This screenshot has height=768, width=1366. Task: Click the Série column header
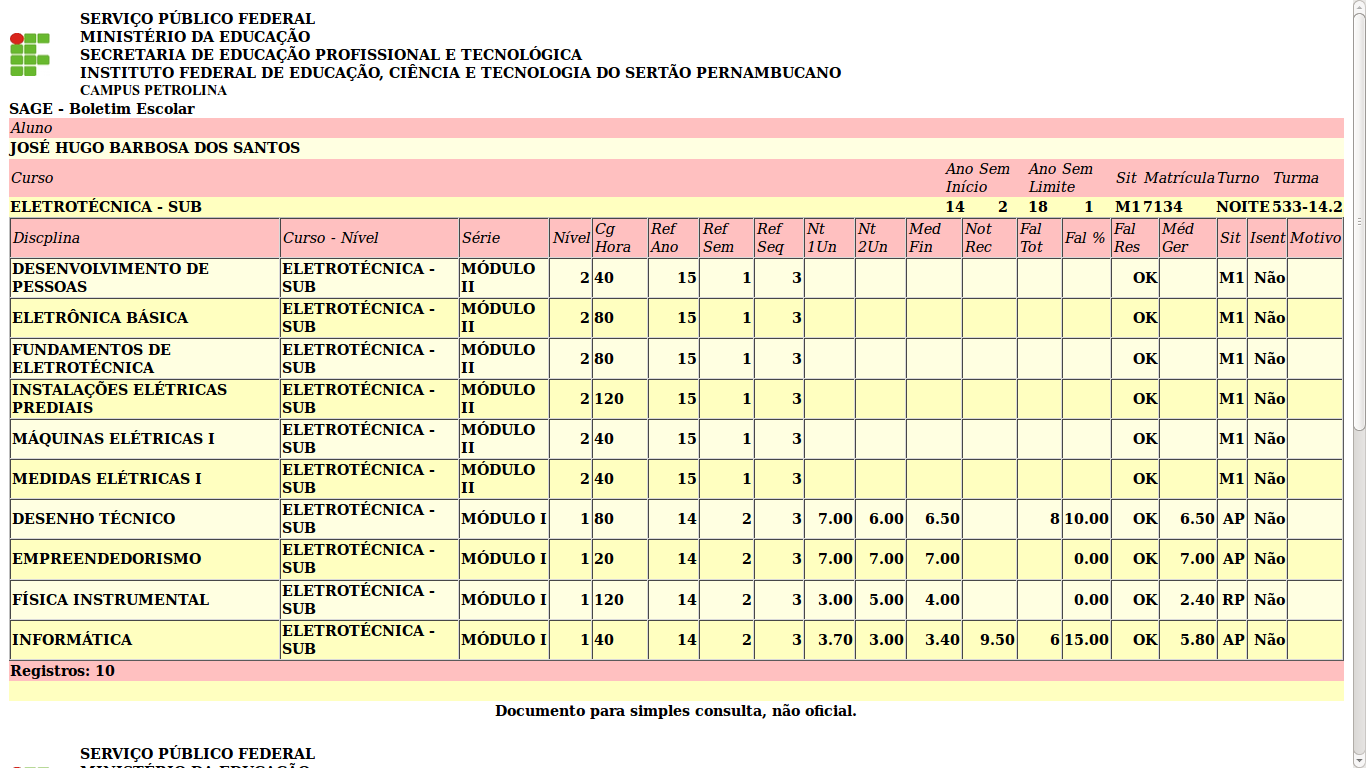tap(504, 238)
